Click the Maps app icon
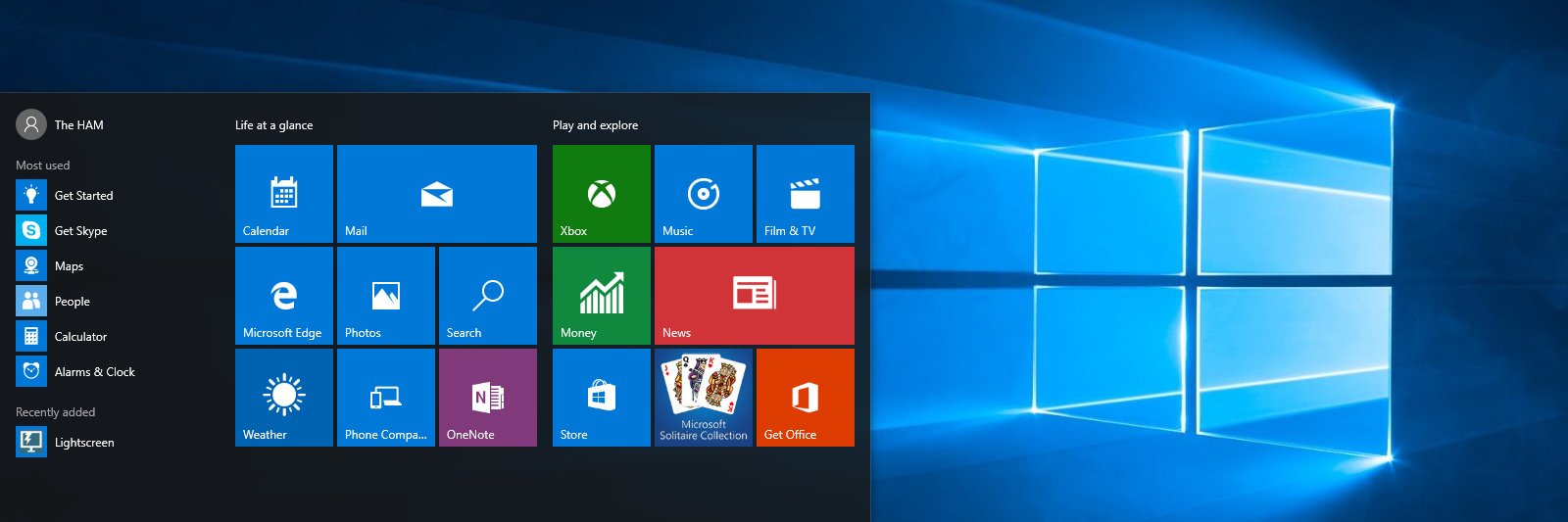Image resolution: width=1568 pixels, height=522 pixels. pos(31,265)
